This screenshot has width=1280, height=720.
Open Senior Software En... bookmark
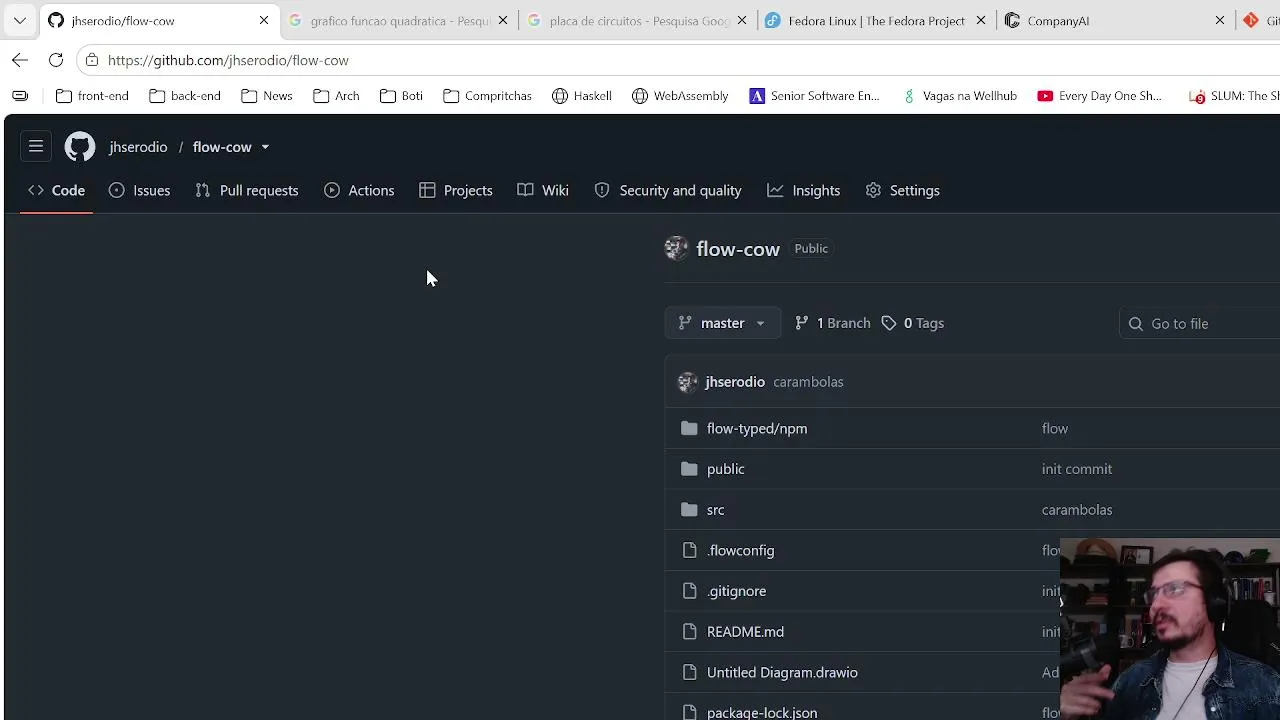(815, 96)
